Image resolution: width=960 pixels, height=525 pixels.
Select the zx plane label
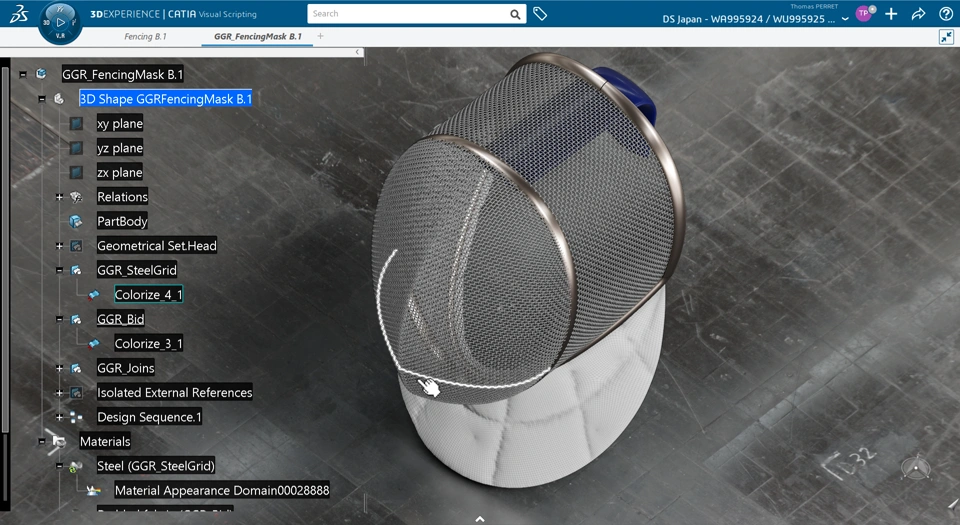tap(120, 173)
